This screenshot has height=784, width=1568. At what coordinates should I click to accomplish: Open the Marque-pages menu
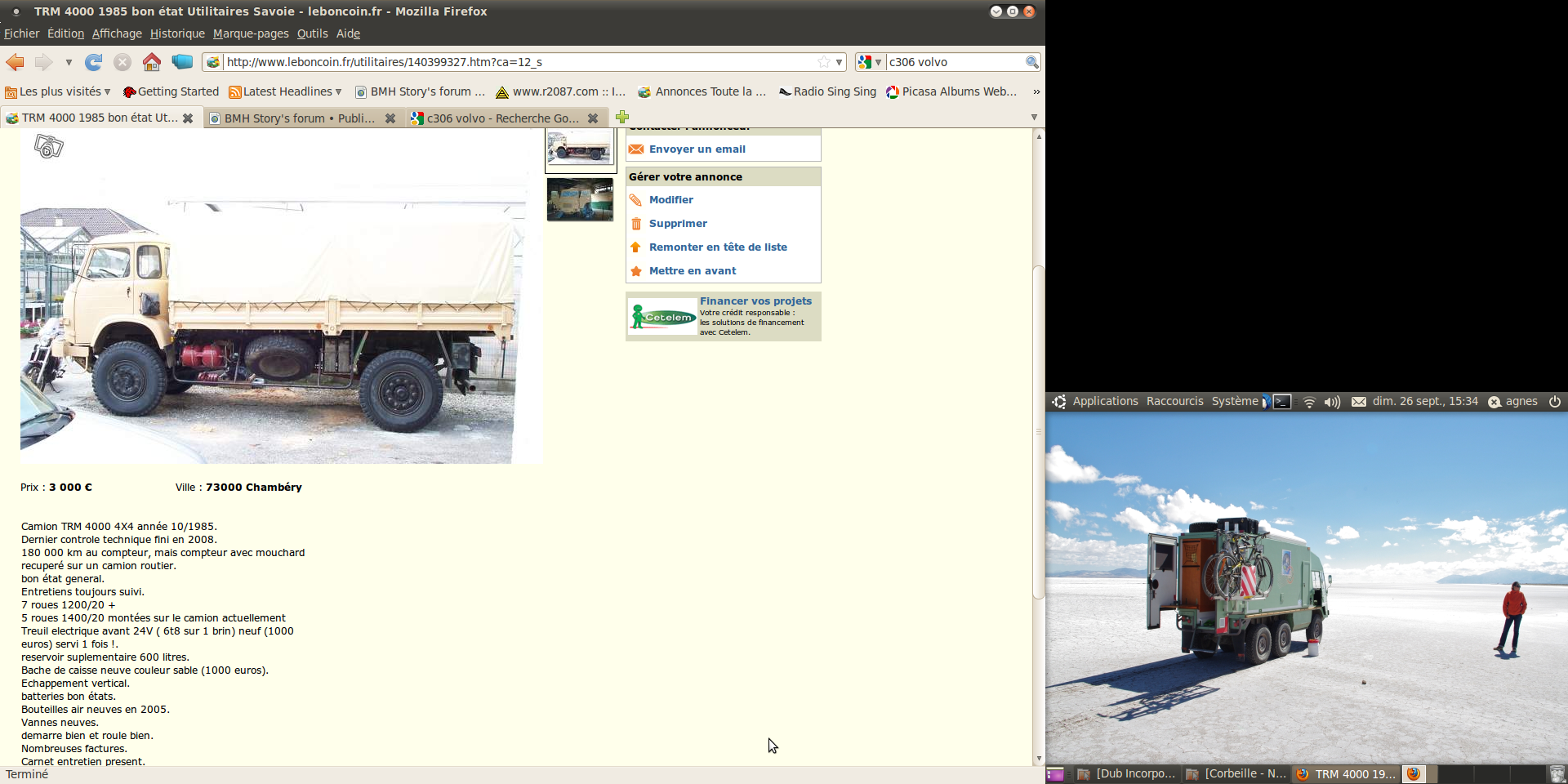point(251,33)
